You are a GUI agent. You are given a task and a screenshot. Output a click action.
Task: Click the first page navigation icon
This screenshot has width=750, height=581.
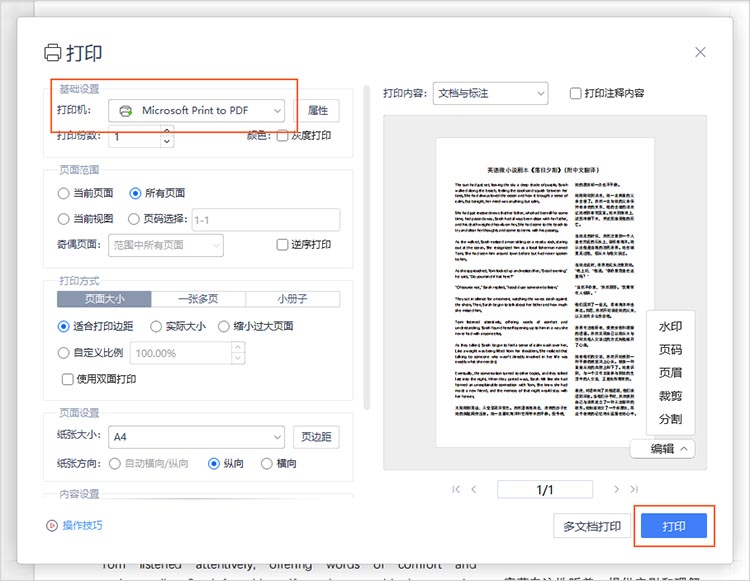[x=456, y=489]
